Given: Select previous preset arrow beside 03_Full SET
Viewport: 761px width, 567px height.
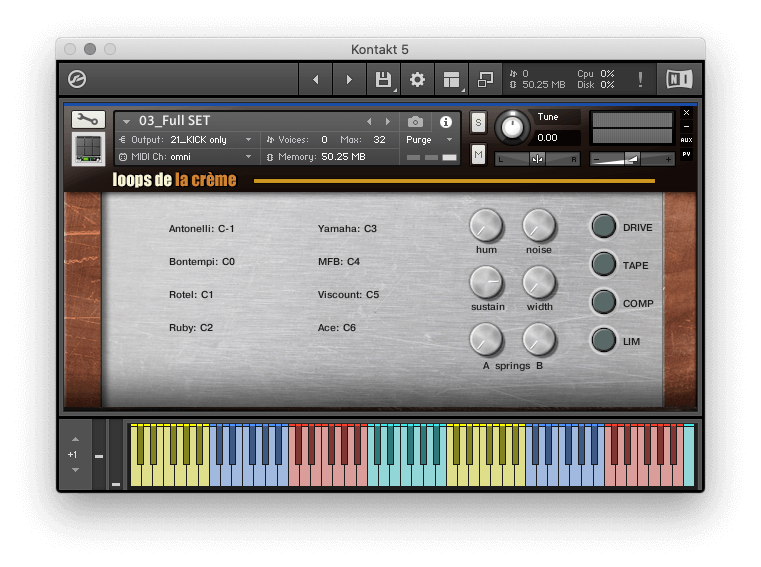Looking at the screenshot, I should click(369, 121).
